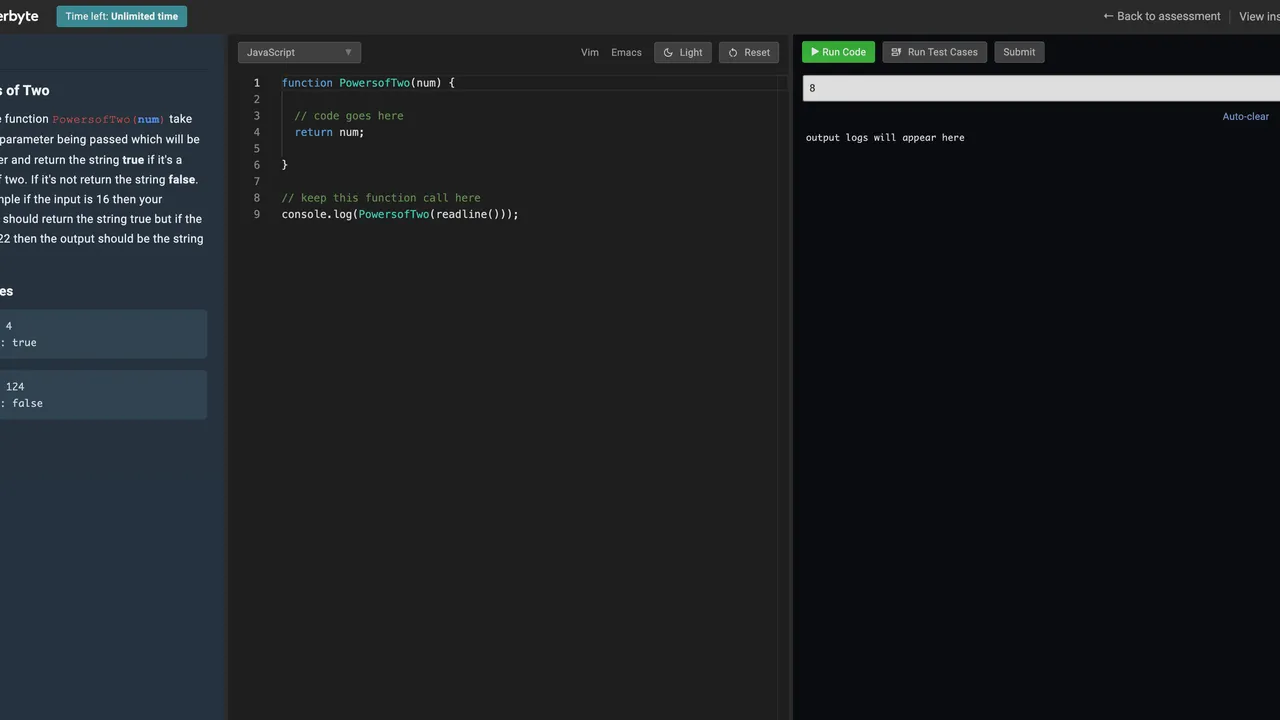Click 'output logs will appear here' text
The height and width of the screenshot is (720, 1280).
885,138
